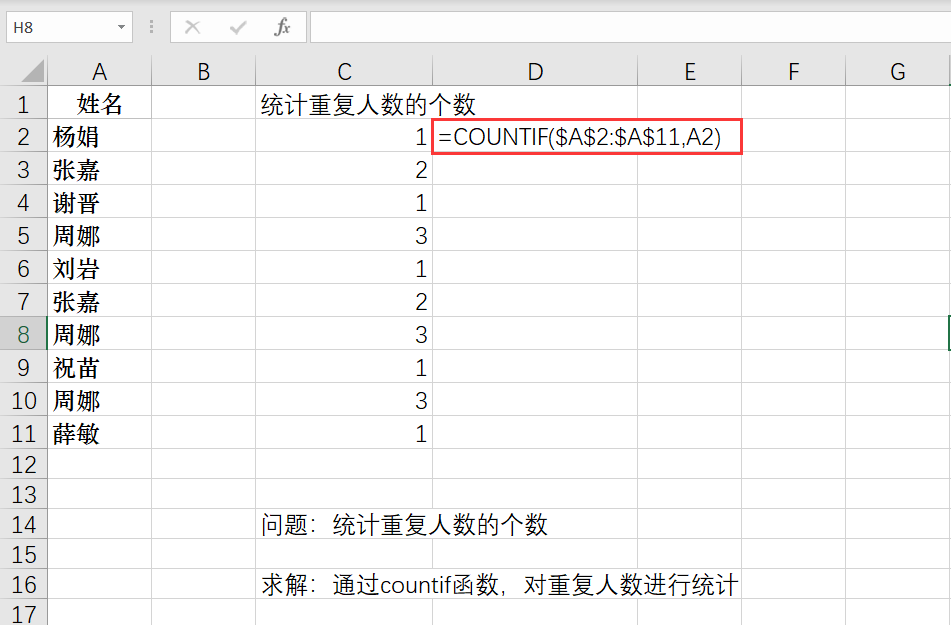This screenshot has height=625, width=951.
Task: Select count value 3 in cell C10
Action: tap(344, 400)
